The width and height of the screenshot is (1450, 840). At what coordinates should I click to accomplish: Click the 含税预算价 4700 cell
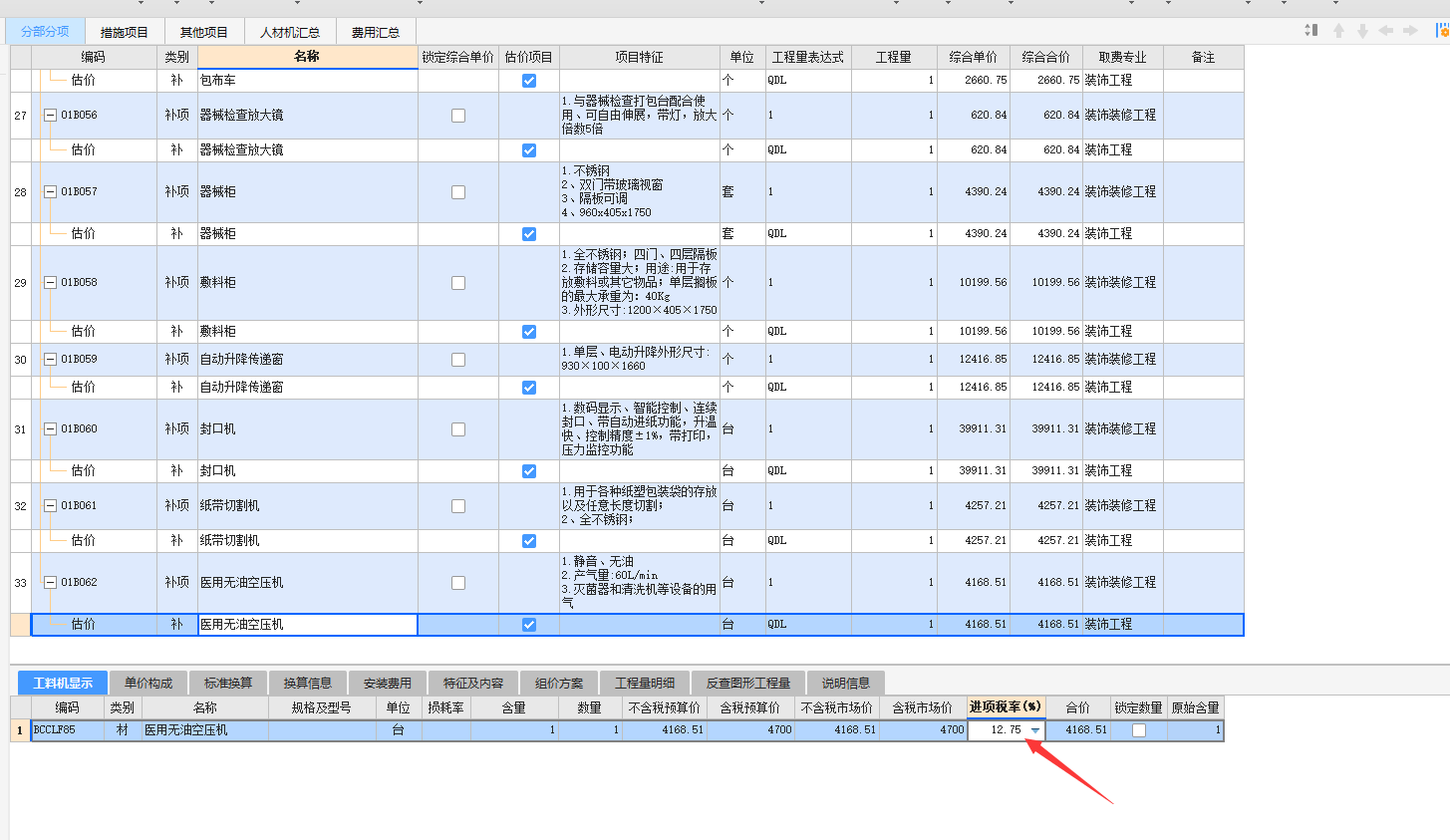[751, 730]
